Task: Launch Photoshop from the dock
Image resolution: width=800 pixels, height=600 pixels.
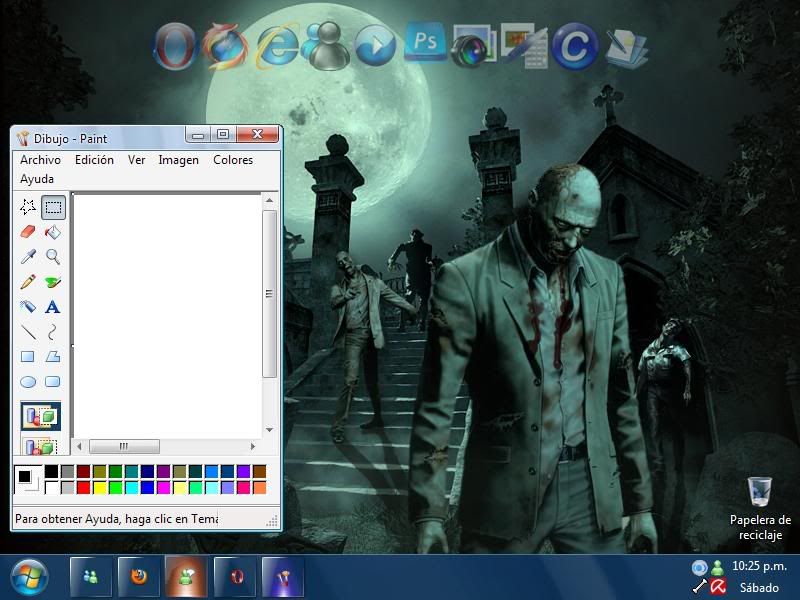Action: (x=426, y=42)
